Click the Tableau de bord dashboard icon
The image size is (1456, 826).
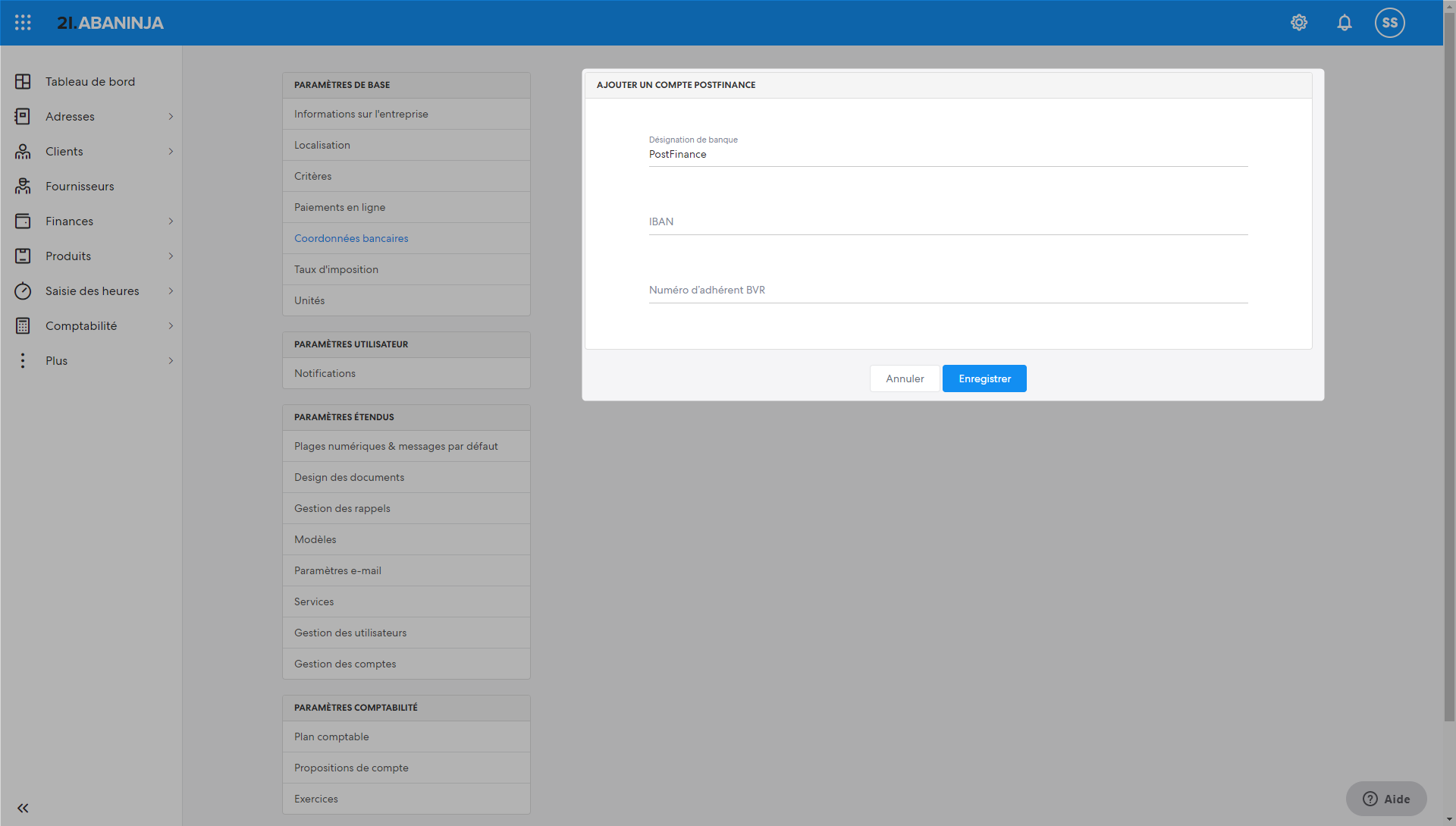click(x=23, y=81)
